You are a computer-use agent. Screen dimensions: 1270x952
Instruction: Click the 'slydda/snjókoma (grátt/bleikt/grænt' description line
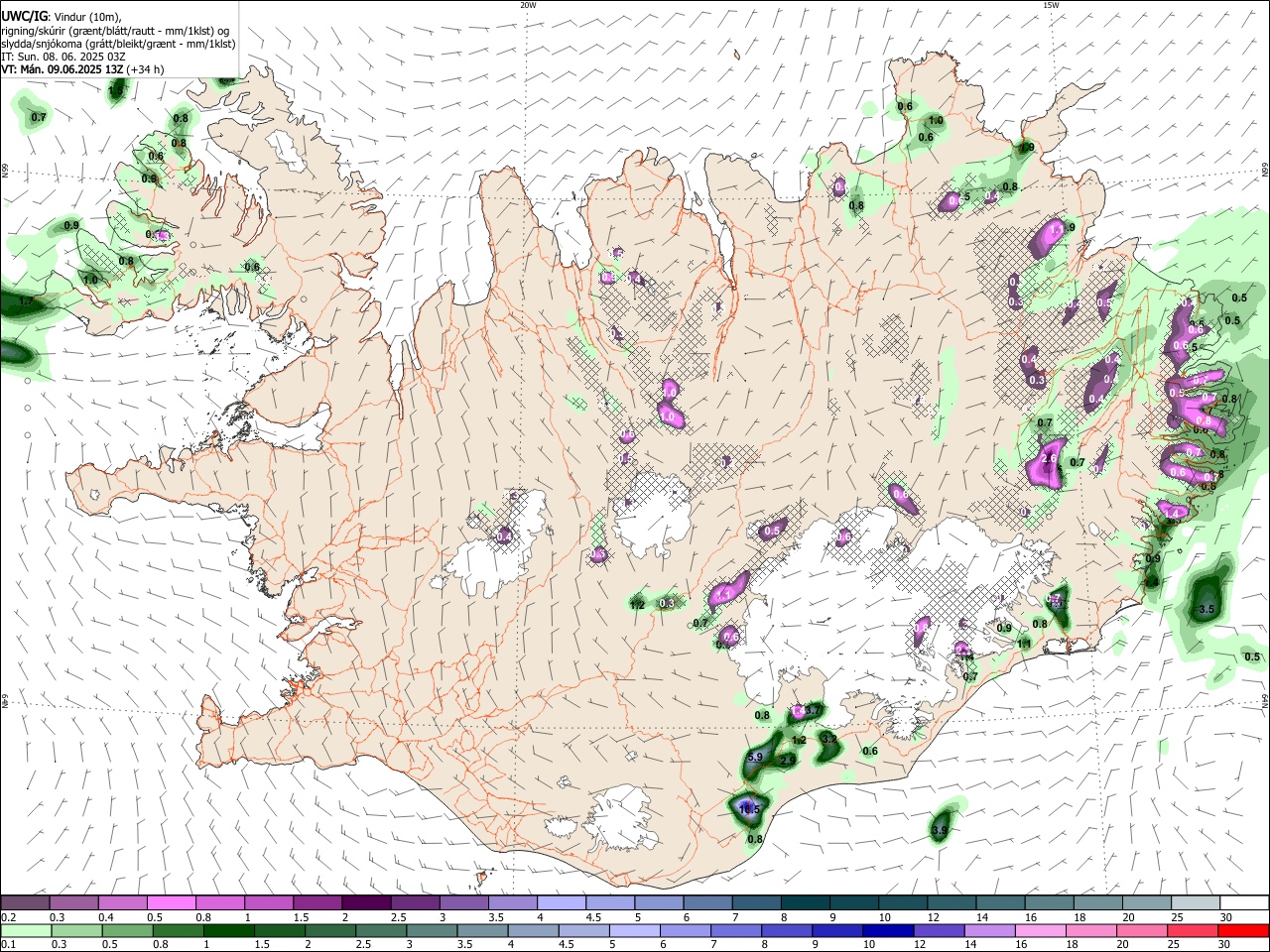(118, 44)
